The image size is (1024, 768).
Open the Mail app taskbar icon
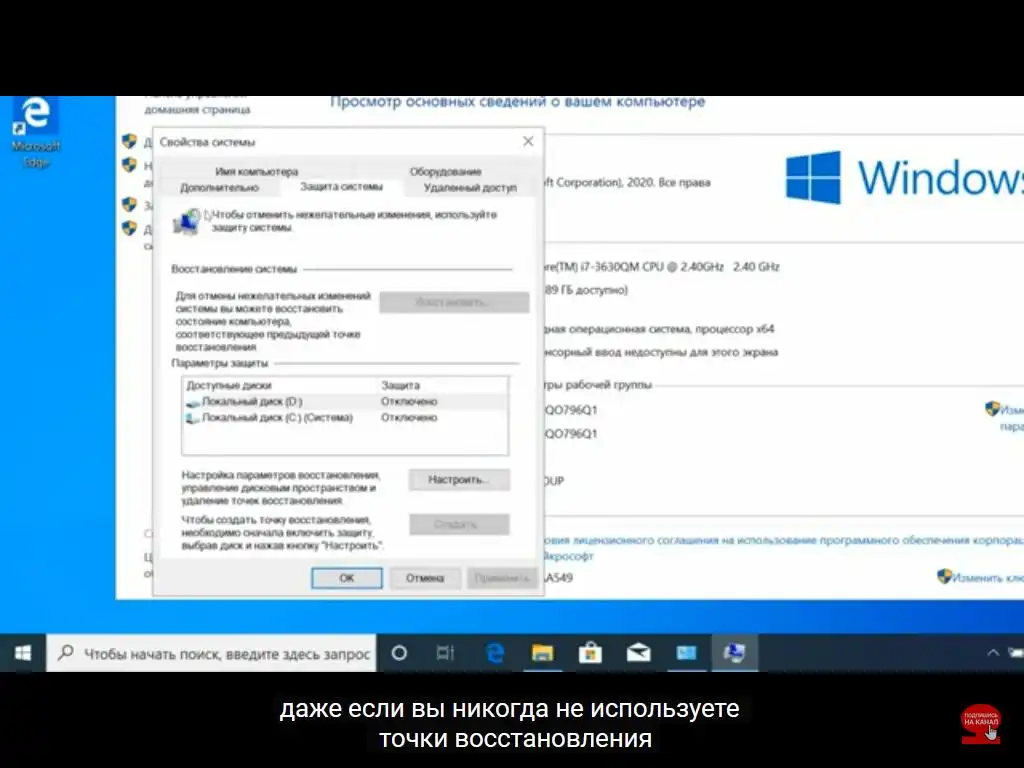[638, 653]
